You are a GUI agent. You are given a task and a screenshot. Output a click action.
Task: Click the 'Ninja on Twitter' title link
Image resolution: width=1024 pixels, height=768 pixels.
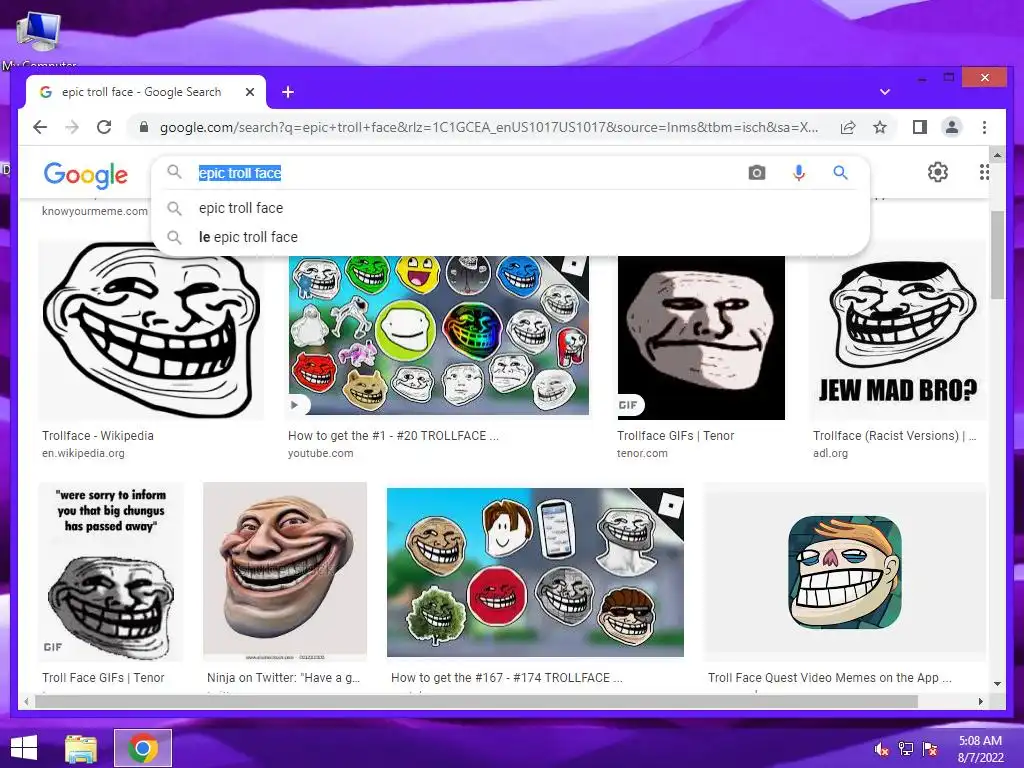click(283, 678)
